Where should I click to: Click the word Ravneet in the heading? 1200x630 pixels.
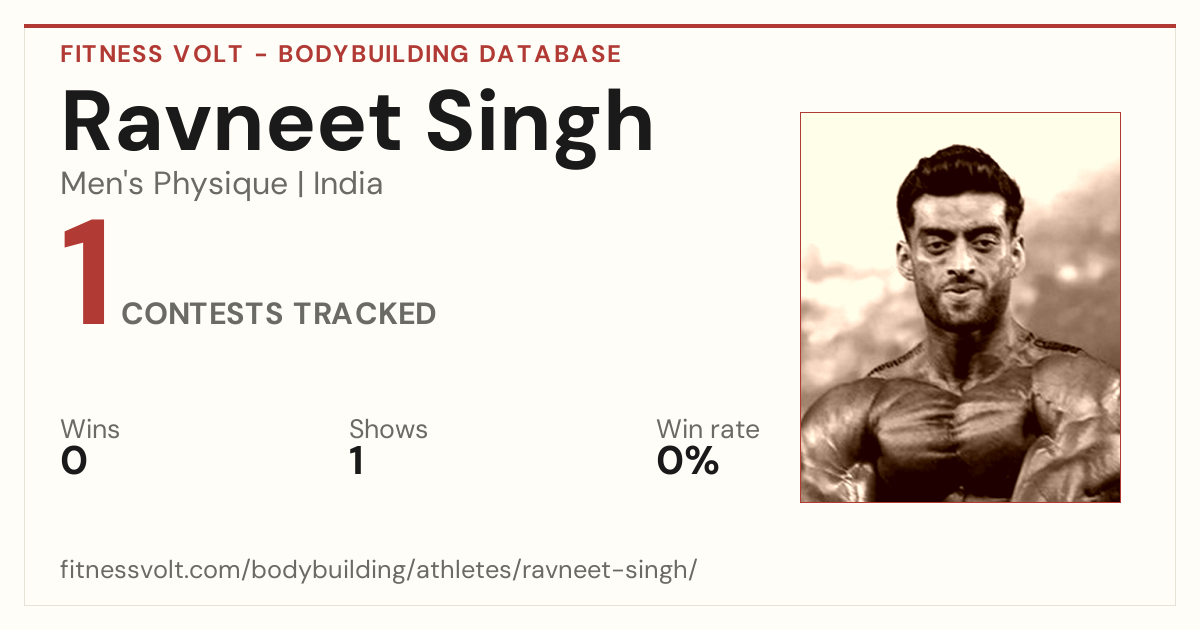pyautogui.click(x=232, y=124)
